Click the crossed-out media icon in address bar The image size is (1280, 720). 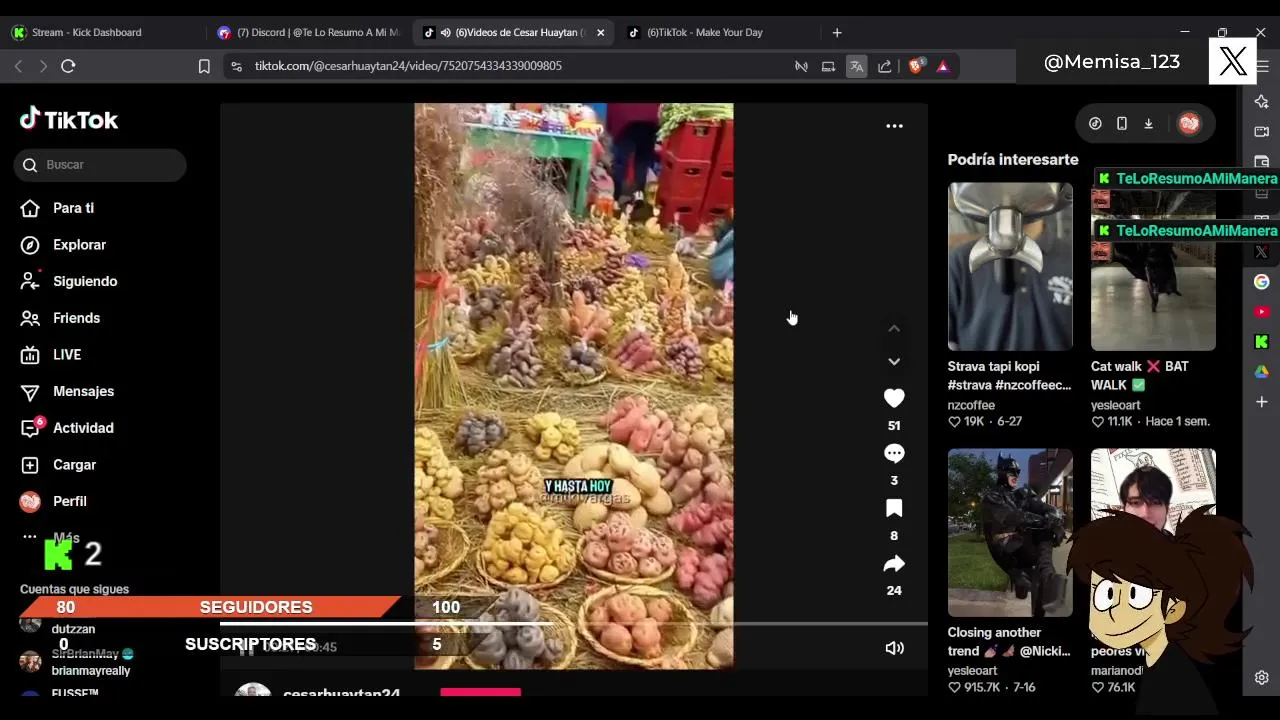coord(801,66)
